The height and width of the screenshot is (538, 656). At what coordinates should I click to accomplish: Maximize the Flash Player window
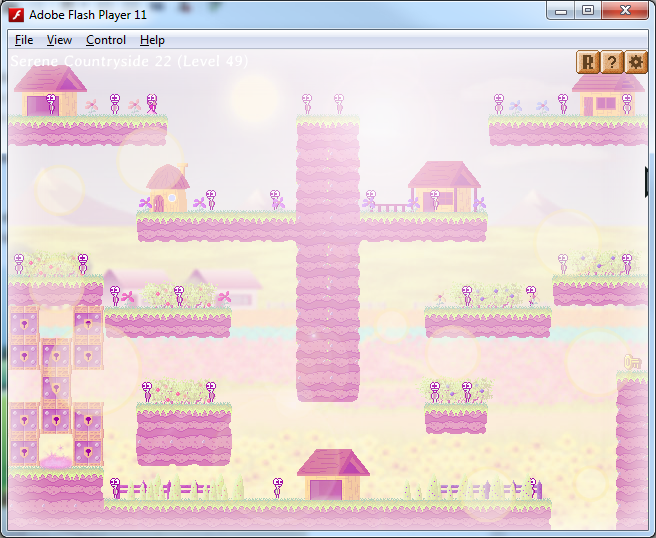tap(588, 11)
